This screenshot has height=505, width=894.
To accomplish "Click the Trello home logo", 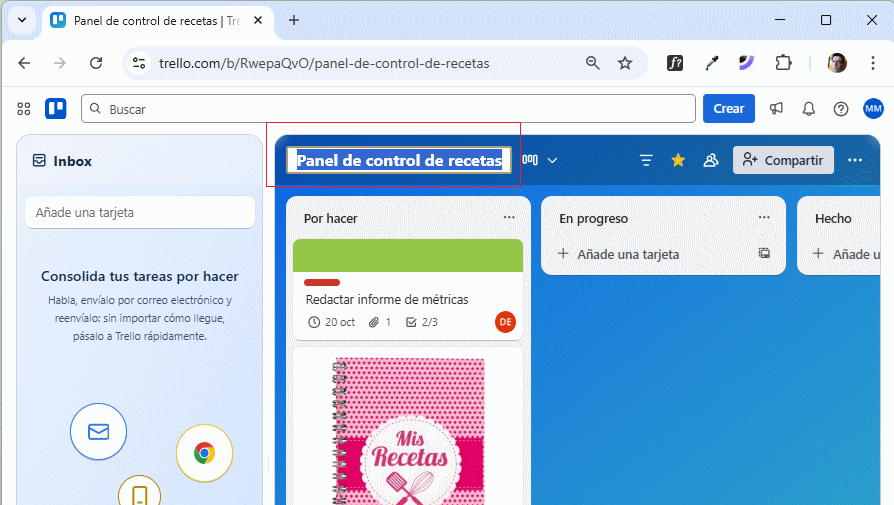I will tap(56, 109).
